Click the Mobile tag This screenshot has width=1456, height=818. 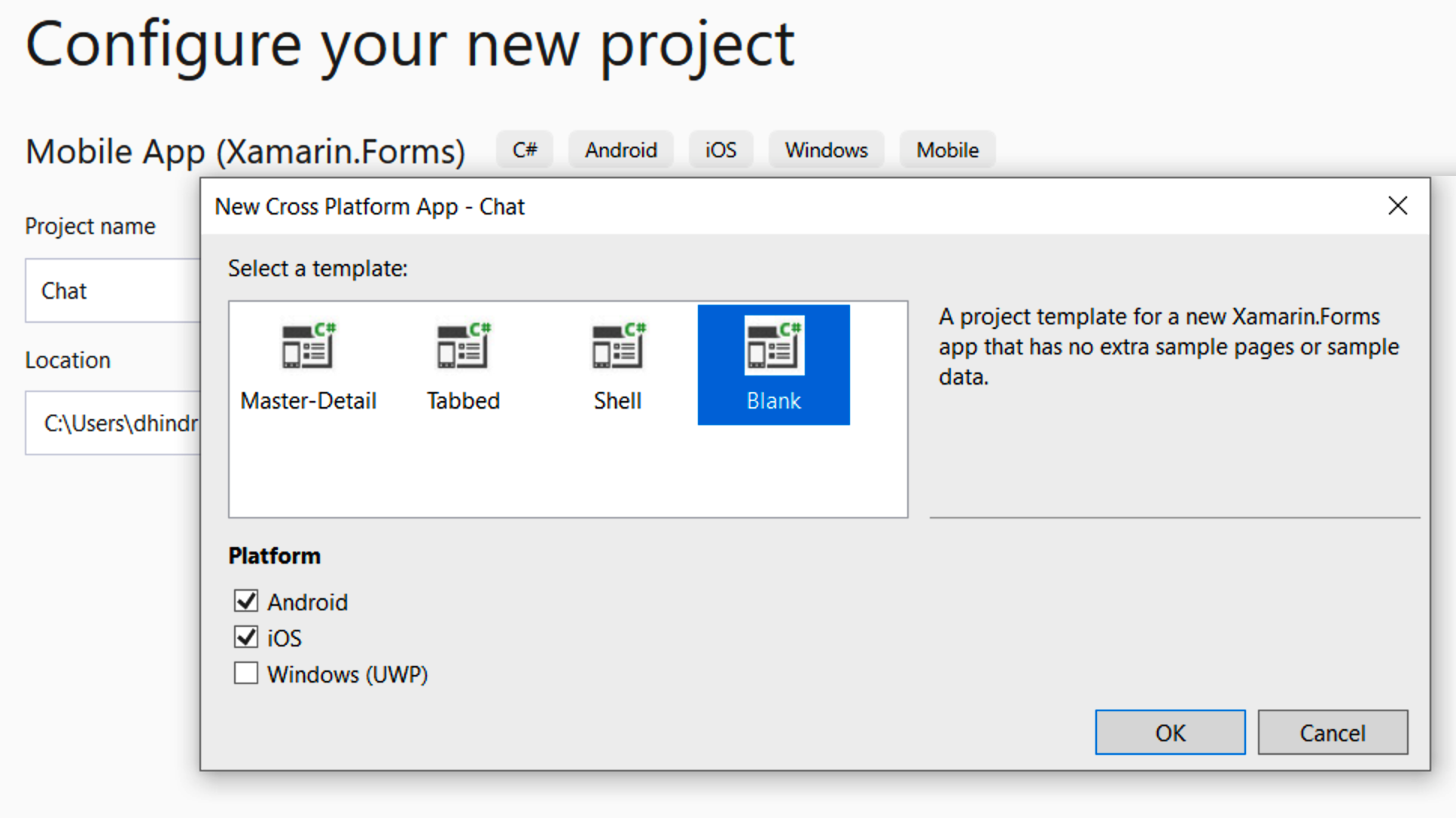(947, 150)
